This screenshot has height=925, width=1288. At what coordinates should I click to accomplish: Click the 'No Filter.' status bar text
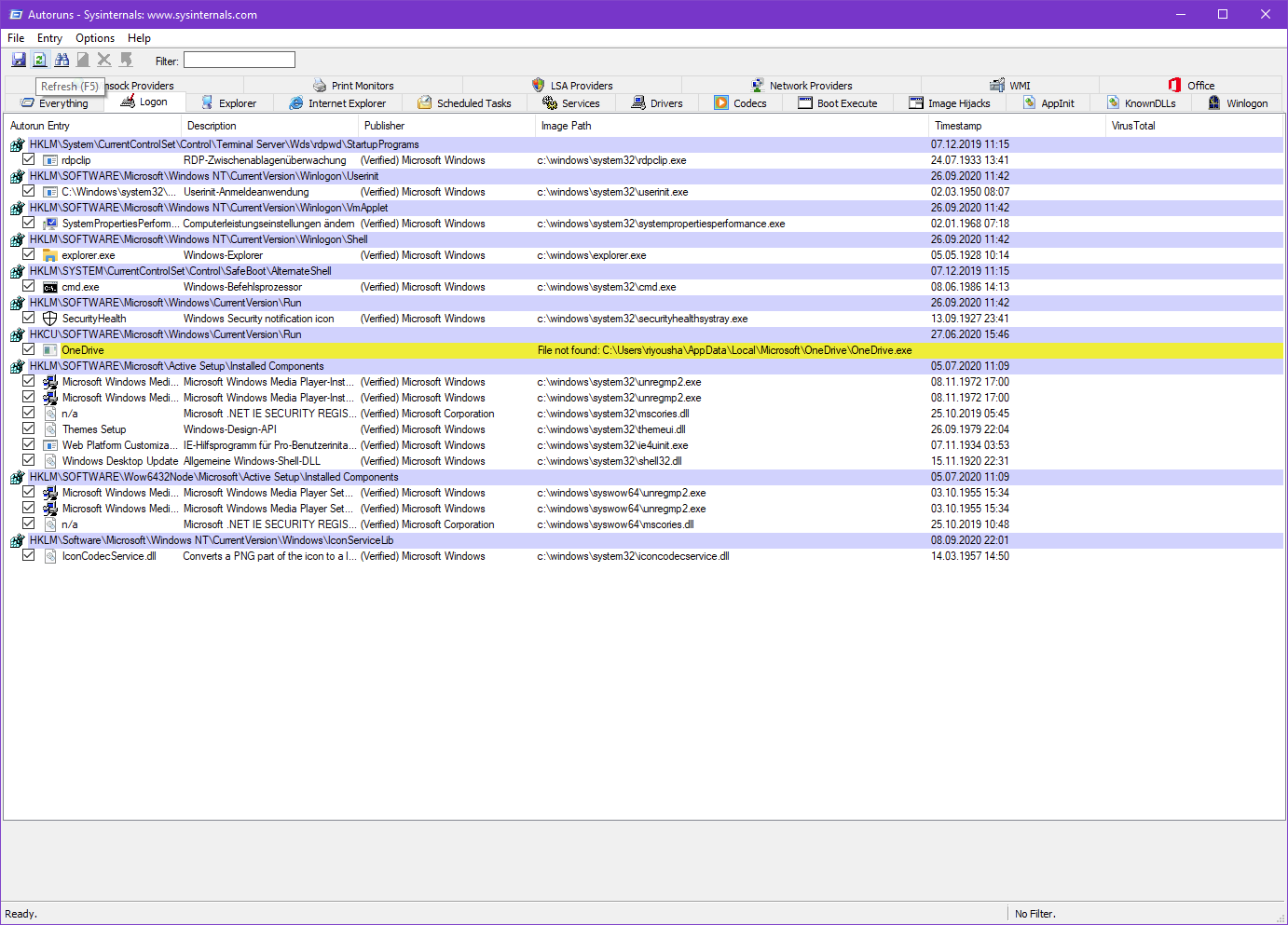click(1035, 914)
